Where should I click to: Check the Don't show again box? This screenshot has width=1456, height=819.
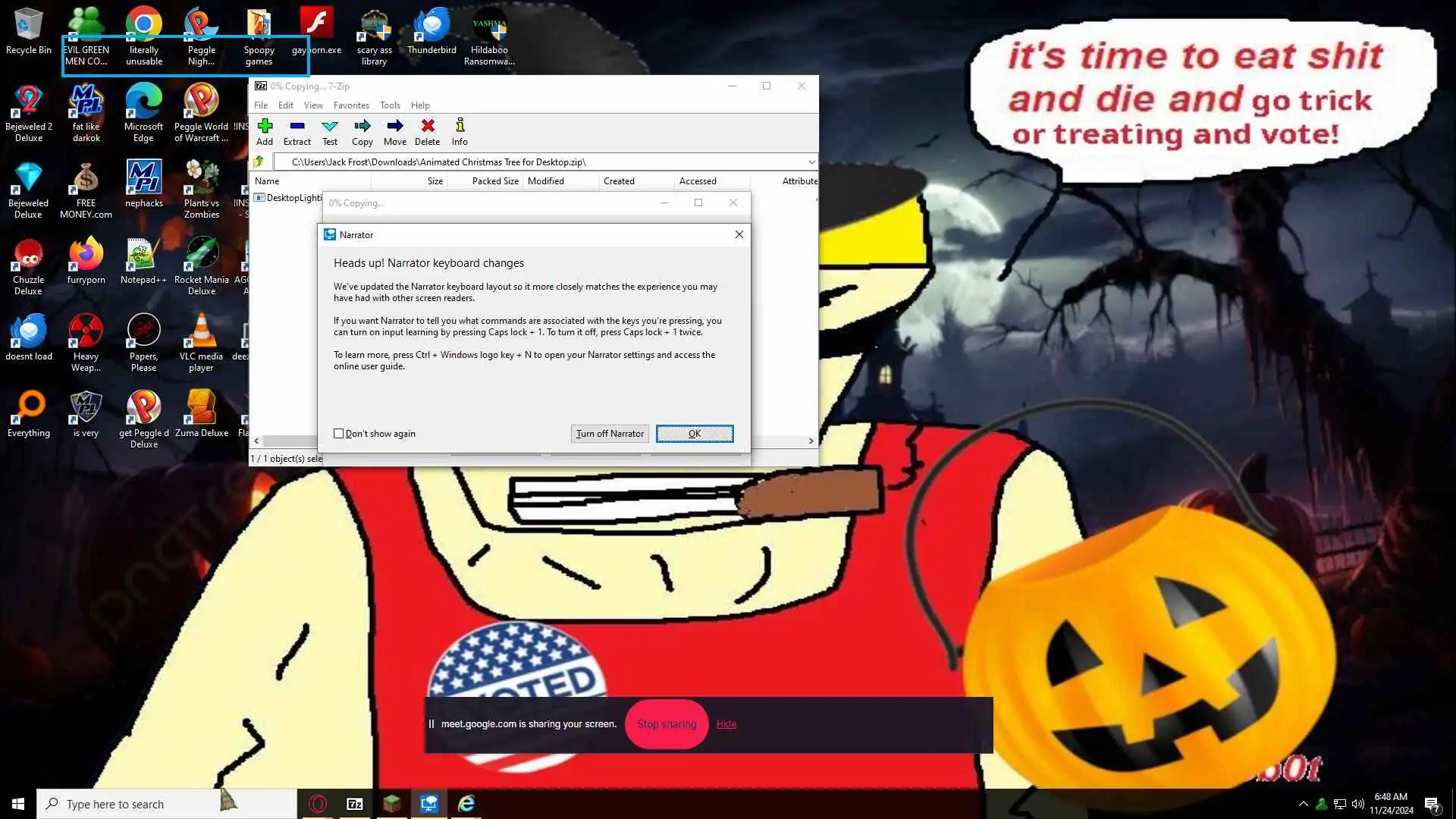click(339, 434)
